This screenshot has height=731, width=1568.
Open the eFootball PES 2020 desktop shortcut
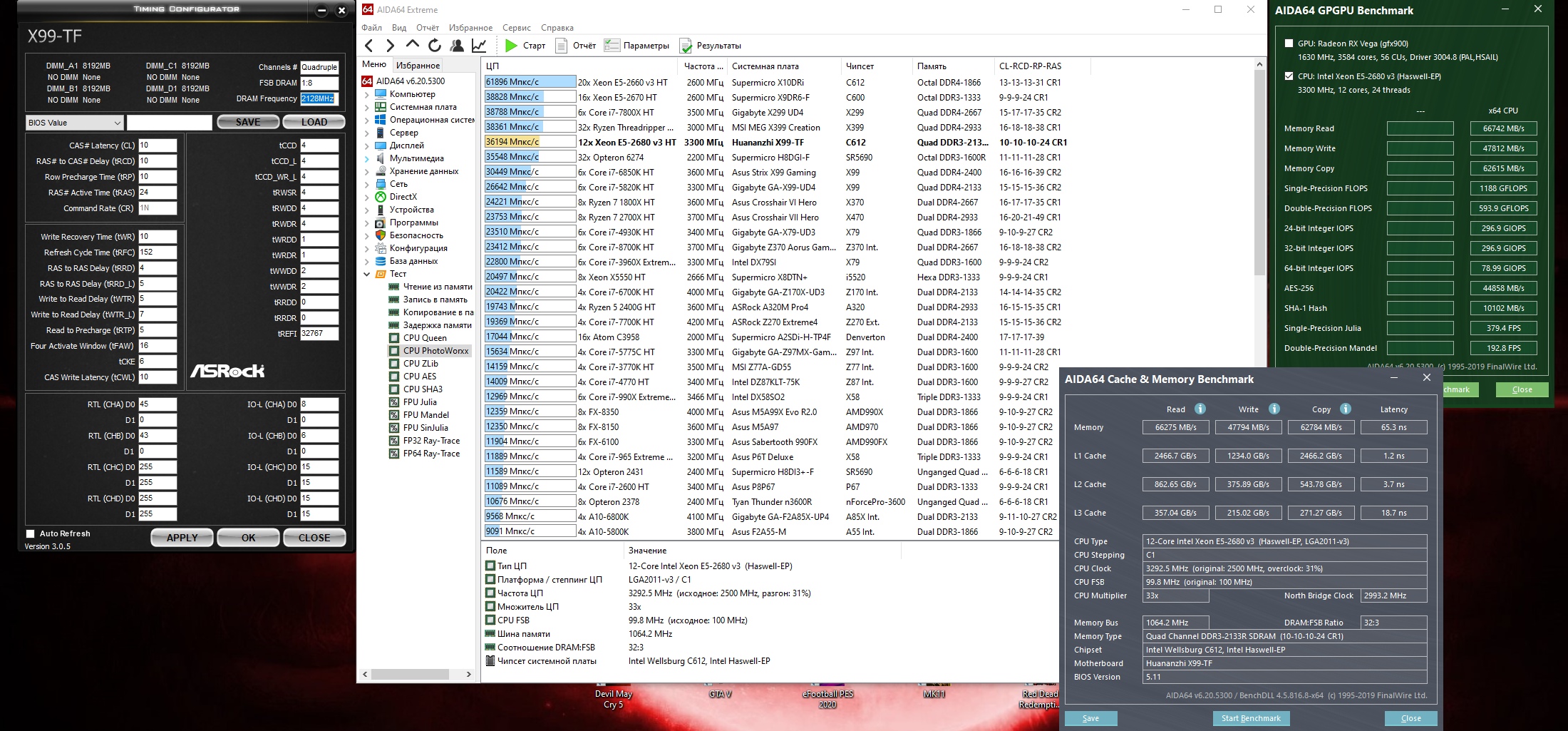827,700
